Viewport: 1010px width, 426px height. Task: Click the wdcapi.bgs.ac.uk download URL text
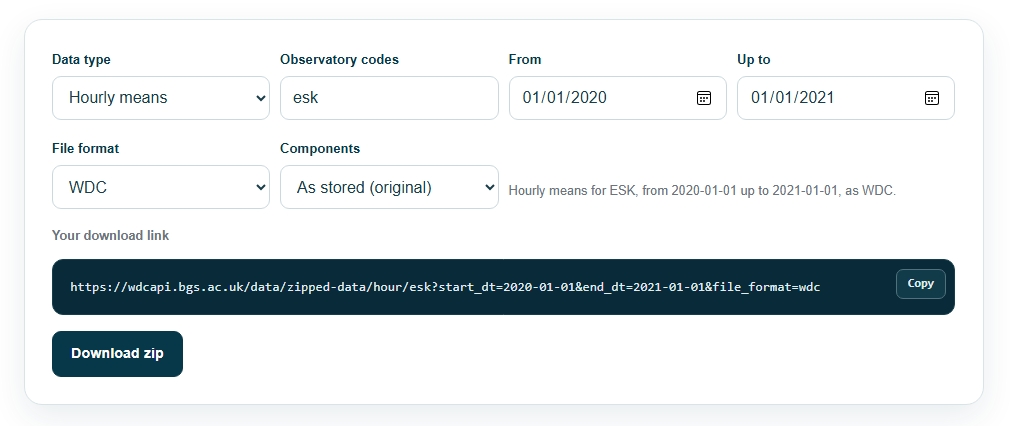coord(445,287)
